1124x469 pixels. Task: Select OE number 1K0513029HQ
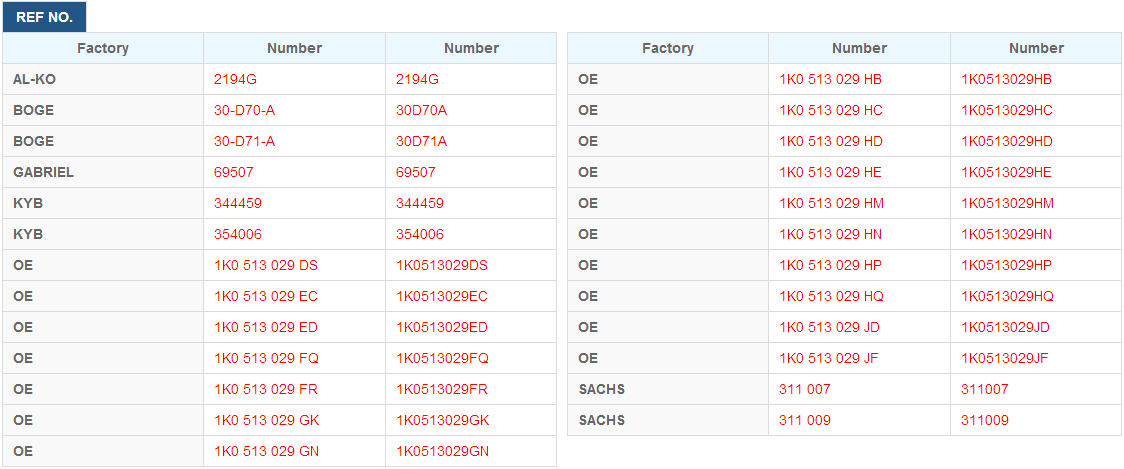1007,296
